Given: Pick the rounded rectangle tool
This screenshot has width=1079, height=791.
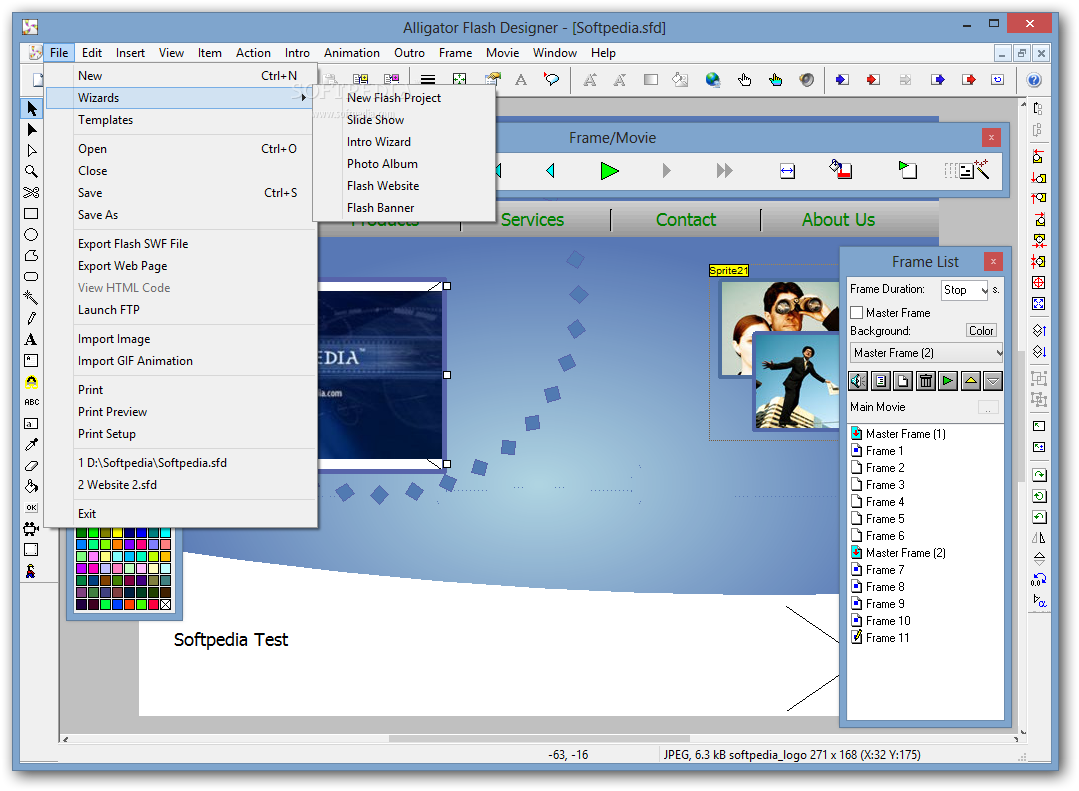Looking at the screenshot, I should (x=32, y=277).
